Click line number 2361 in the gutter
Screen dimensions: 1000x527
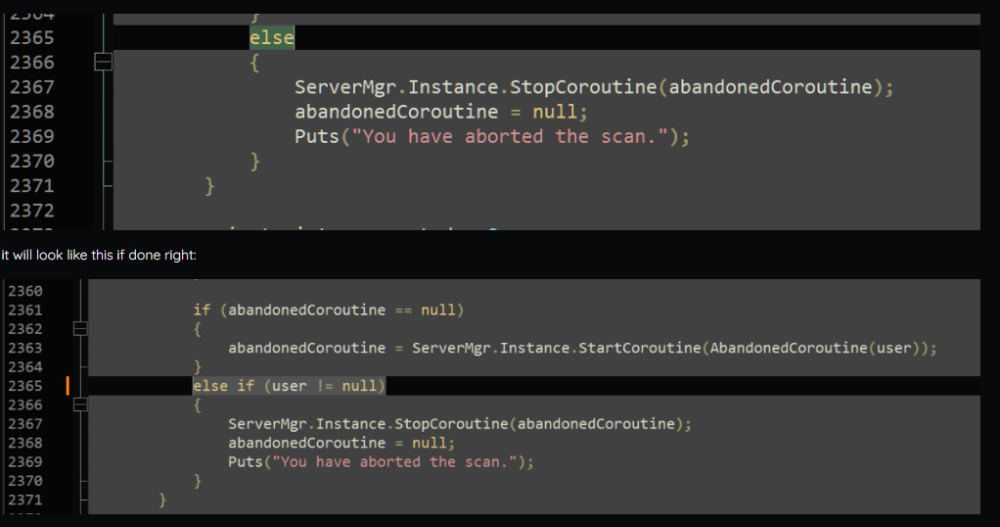[24, 310]
